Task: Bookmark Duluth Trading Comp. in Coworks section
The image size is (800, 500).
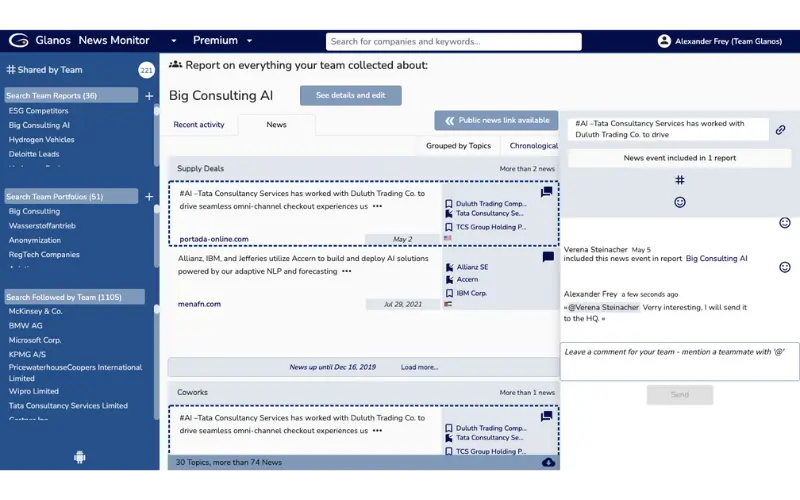Action: coord(449,428)
